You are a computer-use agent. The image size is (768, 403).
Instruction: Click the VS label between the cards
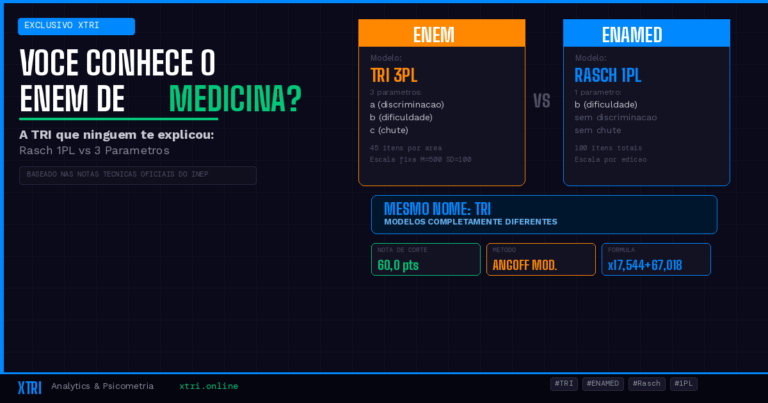pos(542,101)
